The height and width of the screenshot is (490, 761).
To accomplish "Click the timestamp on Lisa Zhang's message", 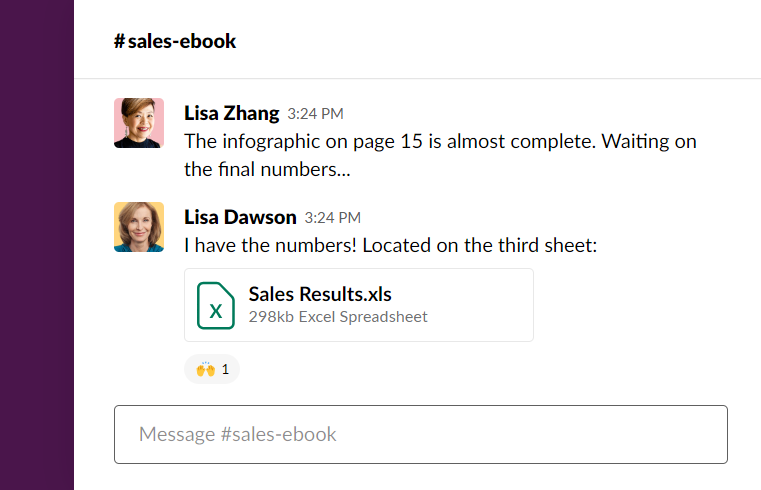I will [315, 114].
